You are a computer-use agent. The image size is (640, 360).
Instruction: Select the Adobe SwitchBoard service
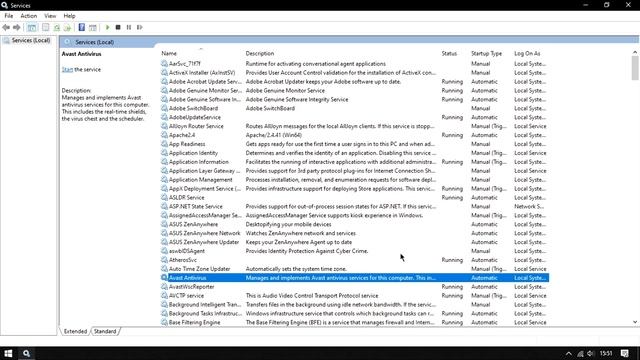[355, 109]
